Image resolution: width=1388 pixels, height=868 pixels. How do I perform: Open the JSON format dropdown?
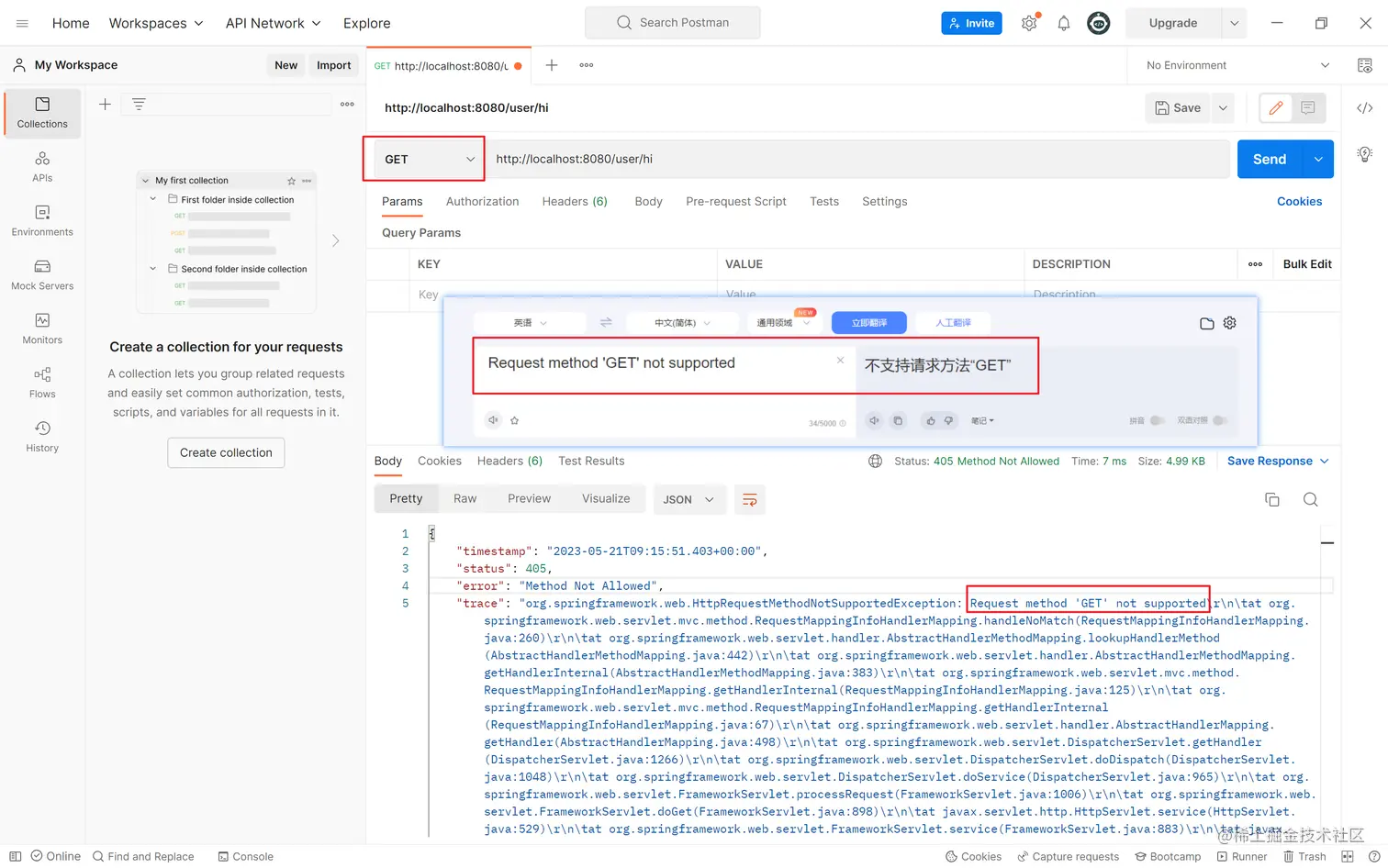coord(688,500)
